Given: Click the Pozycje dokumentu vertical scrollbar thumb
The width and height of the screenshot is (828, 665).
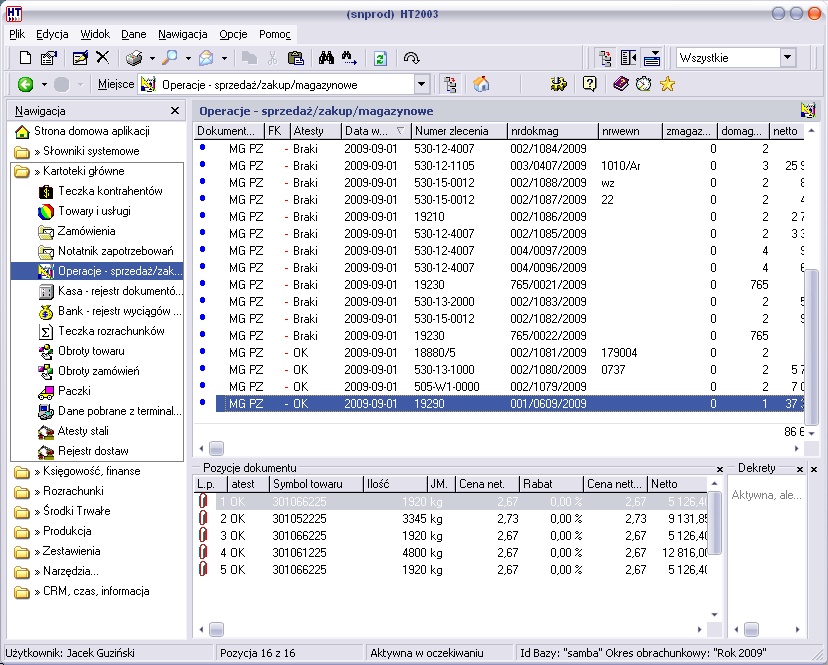Looking at the screenshot, I should [714, 523].
